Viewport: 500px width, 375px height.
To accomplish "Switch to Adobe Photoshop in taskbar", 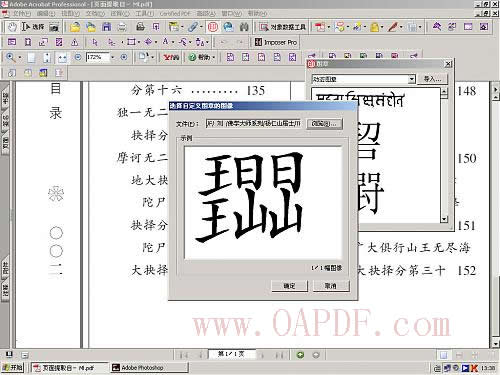I will point(149,368).
